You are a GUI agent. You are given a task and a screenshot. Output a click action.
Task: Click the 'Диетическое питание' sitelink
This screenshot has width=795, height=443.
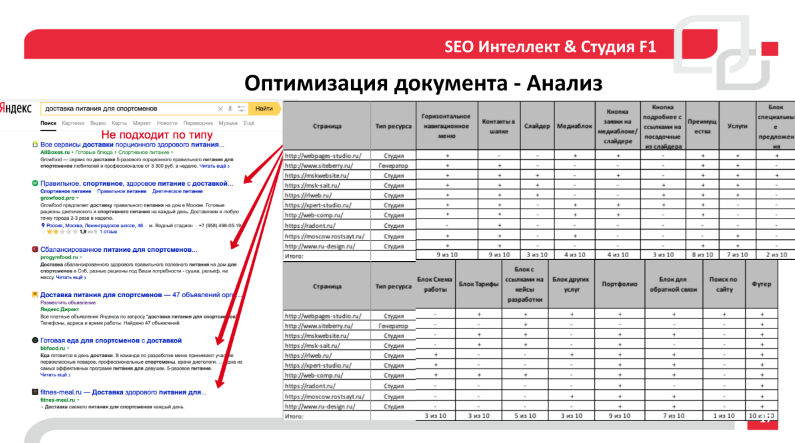click(177, 192)
